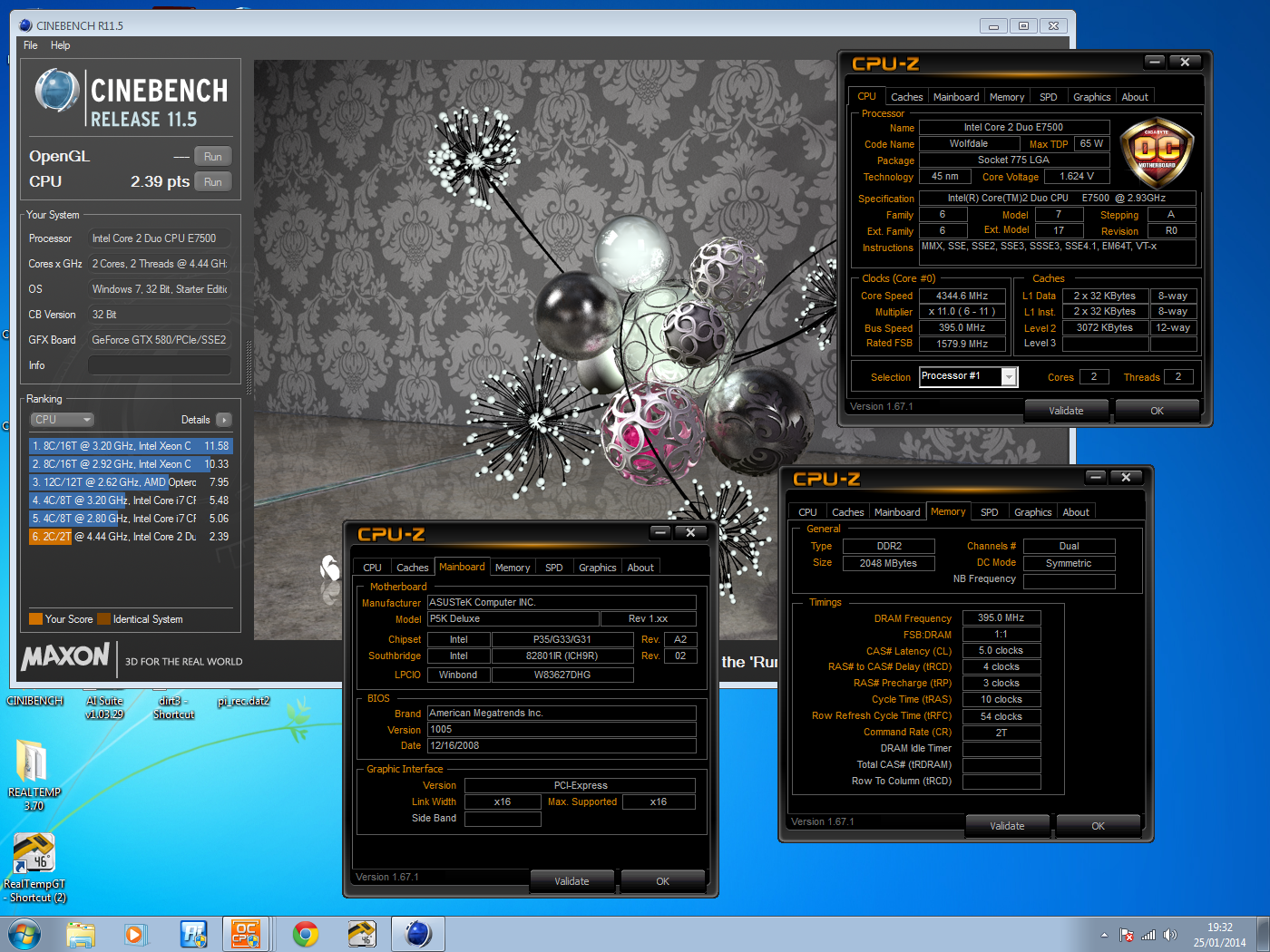Click the empty Info input field

click(159, 365)
